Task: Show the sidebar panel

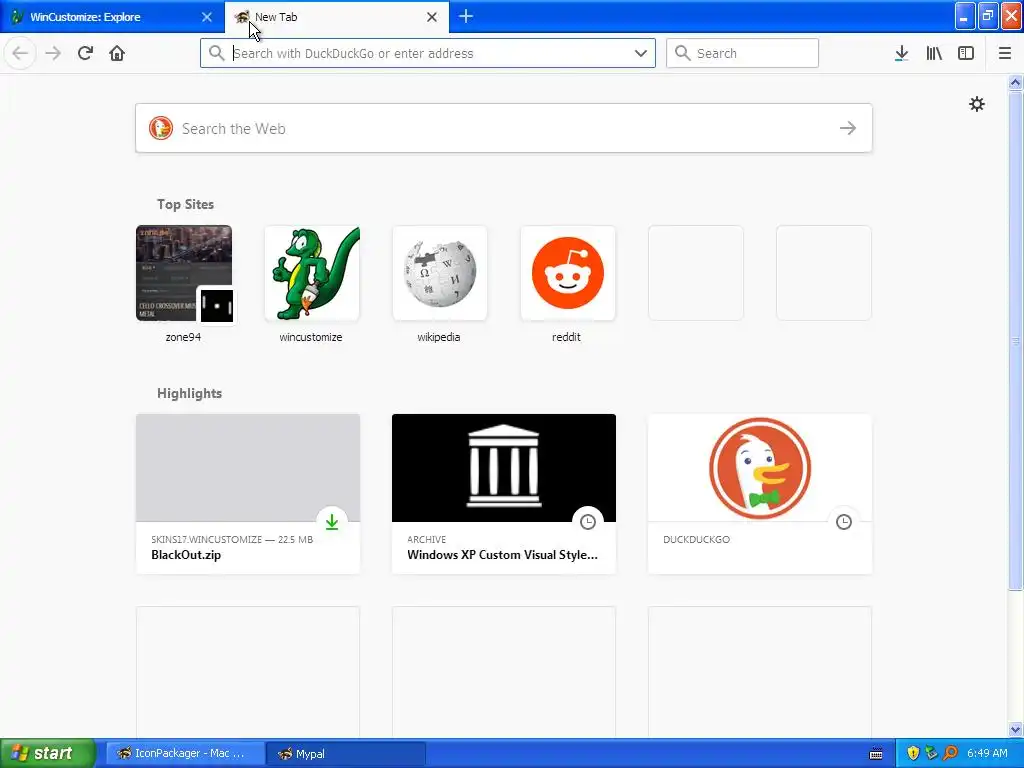Action: [966, 53]
